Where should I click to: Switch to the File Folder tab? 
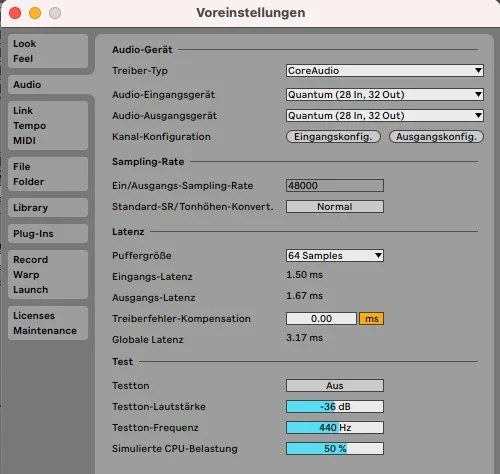[48, 174]
